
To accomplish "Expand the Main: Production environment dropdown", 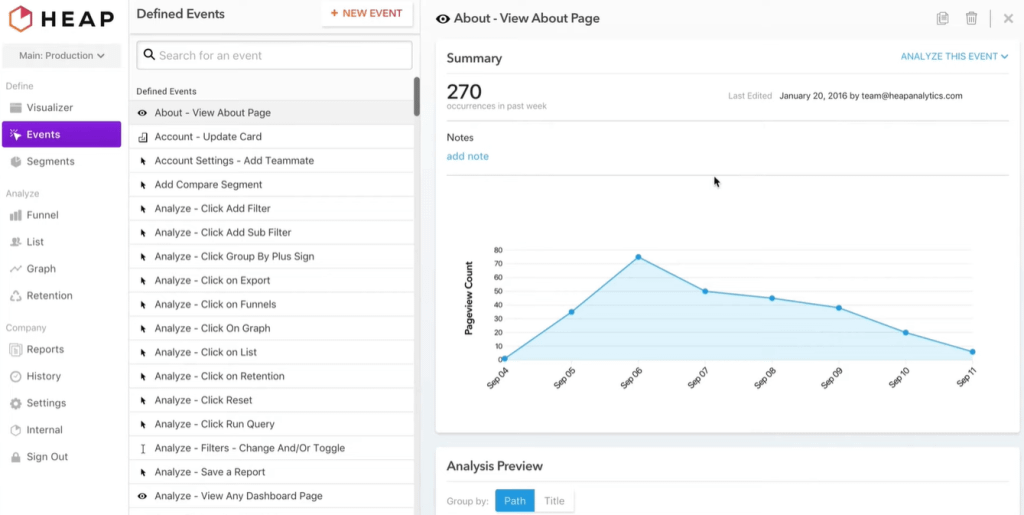I will [x=61, y=56].
